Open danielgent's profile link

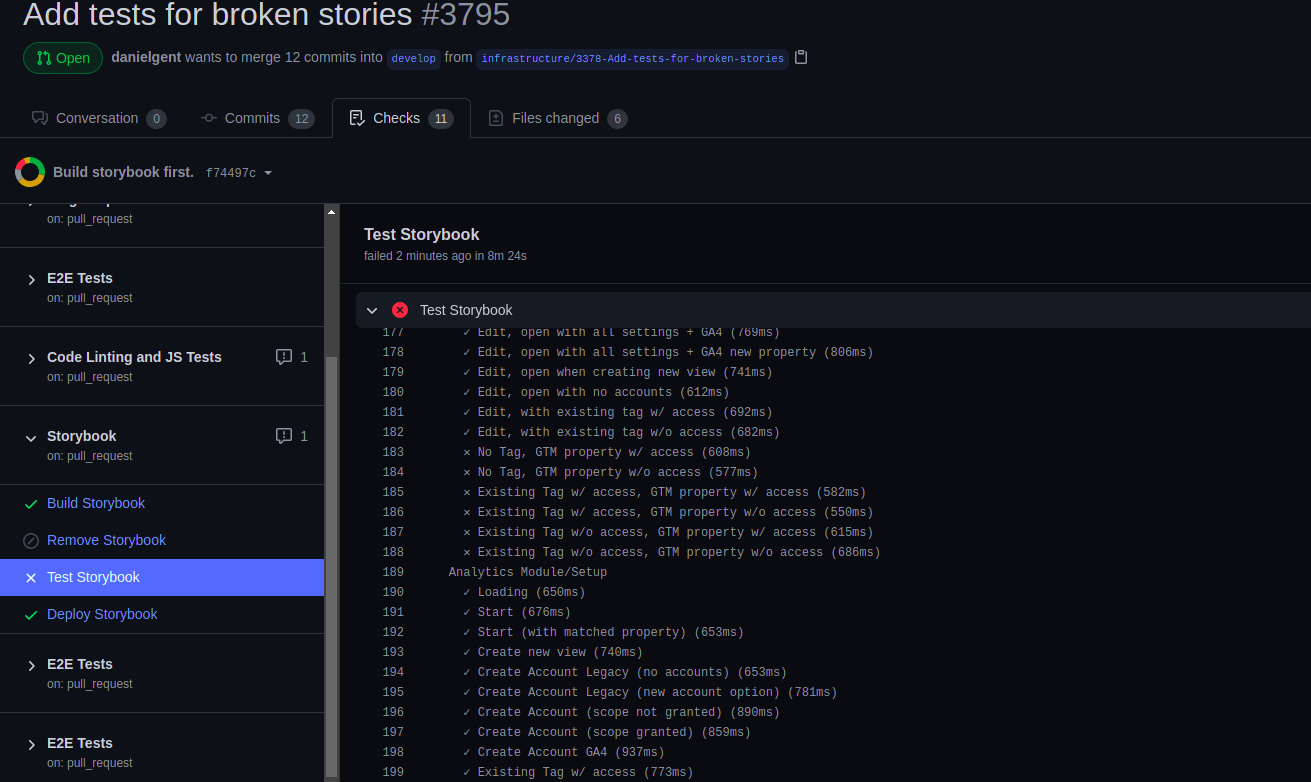tap(146, 57)
